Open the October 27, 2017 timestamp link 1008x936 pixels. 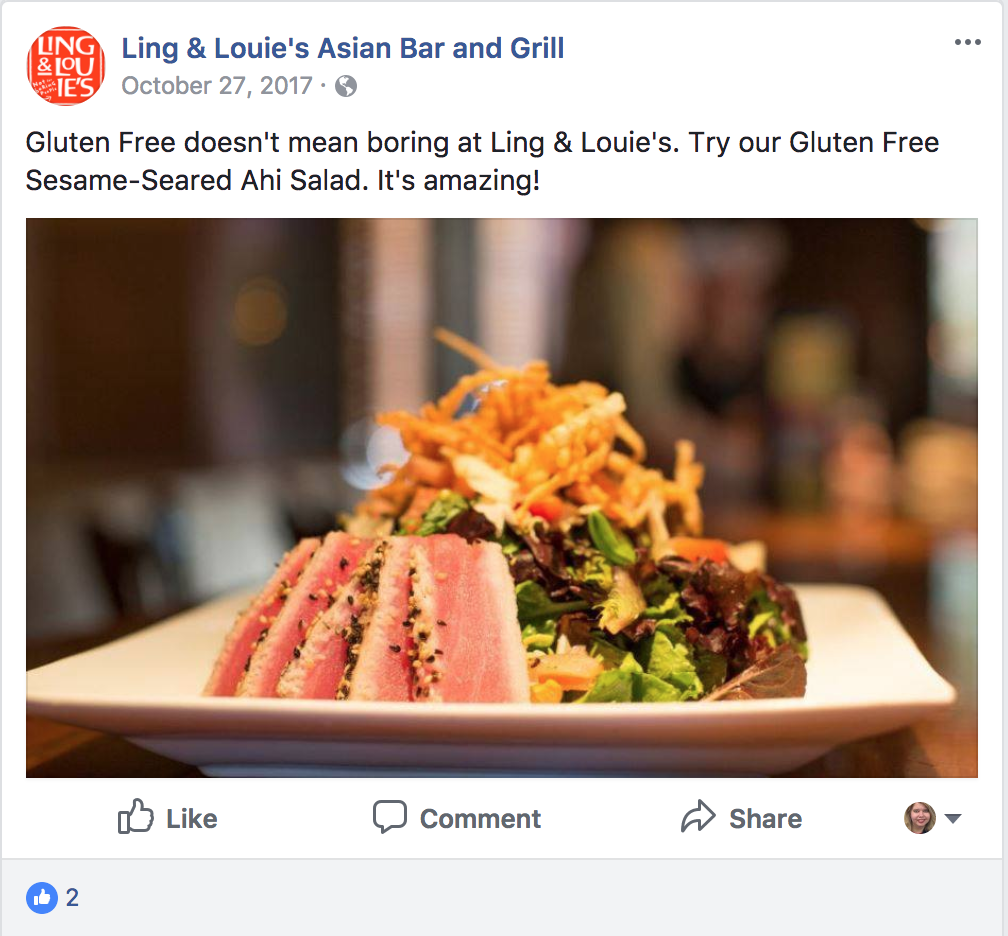[217, 86]
